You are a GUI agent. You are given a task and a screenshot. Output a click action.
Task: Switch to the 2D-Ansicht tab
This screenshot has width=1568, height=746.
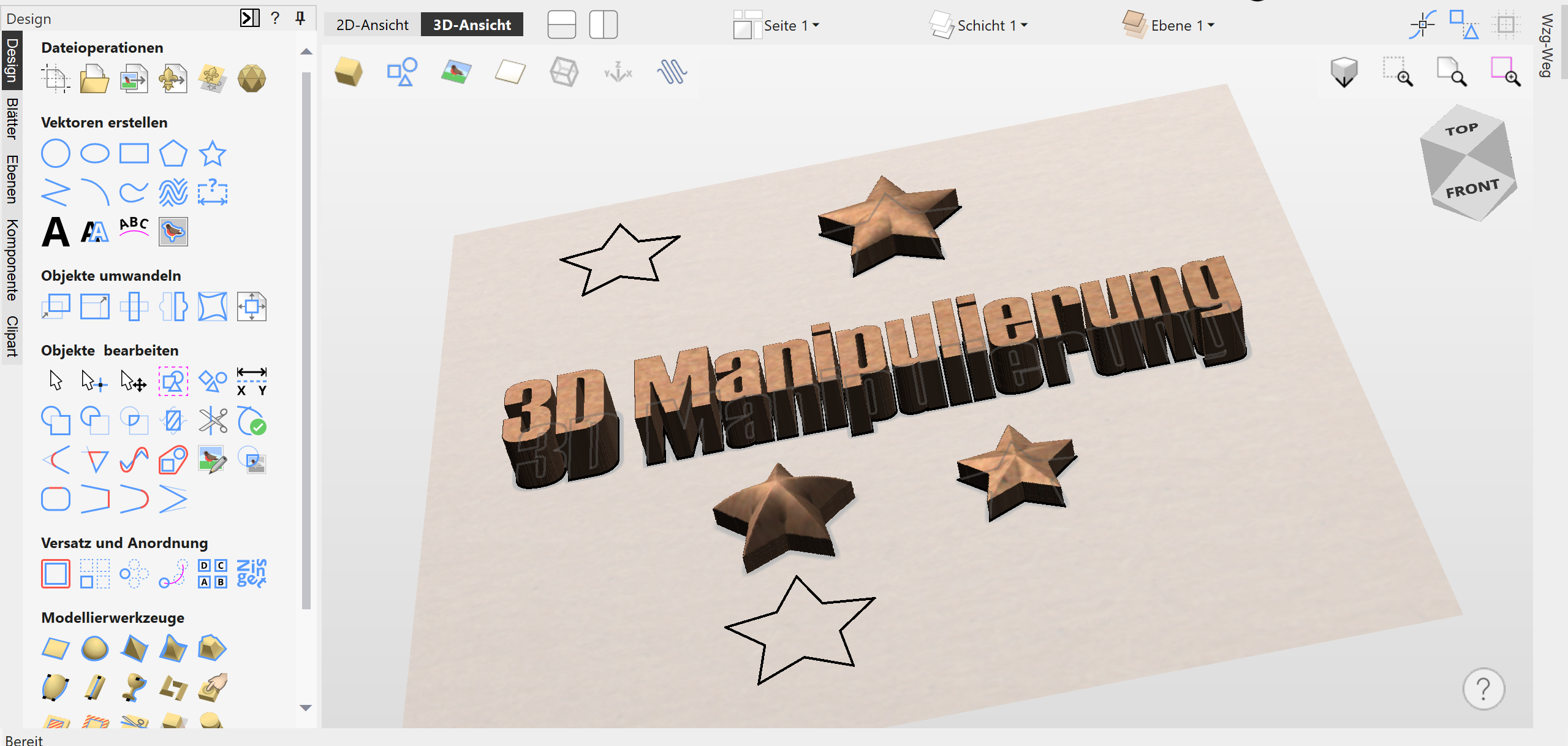pyautogui.click(x=372, y=25)
